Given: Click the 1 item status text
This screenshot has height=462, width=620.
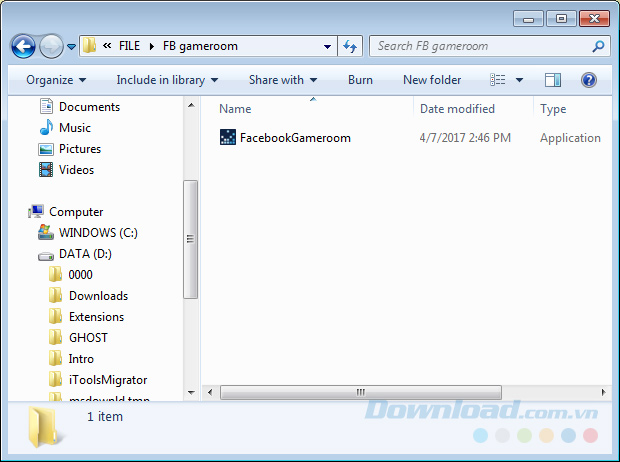Looking at the screenshot, I should click(105, 417).
